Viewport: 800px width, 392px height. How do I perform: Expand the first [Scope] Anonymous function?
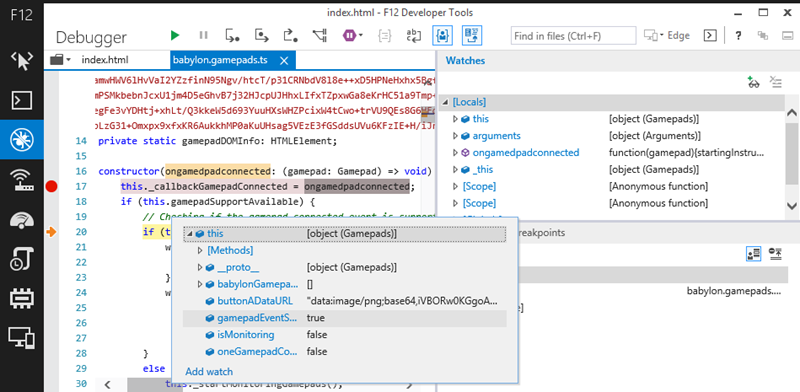[456, 186]
